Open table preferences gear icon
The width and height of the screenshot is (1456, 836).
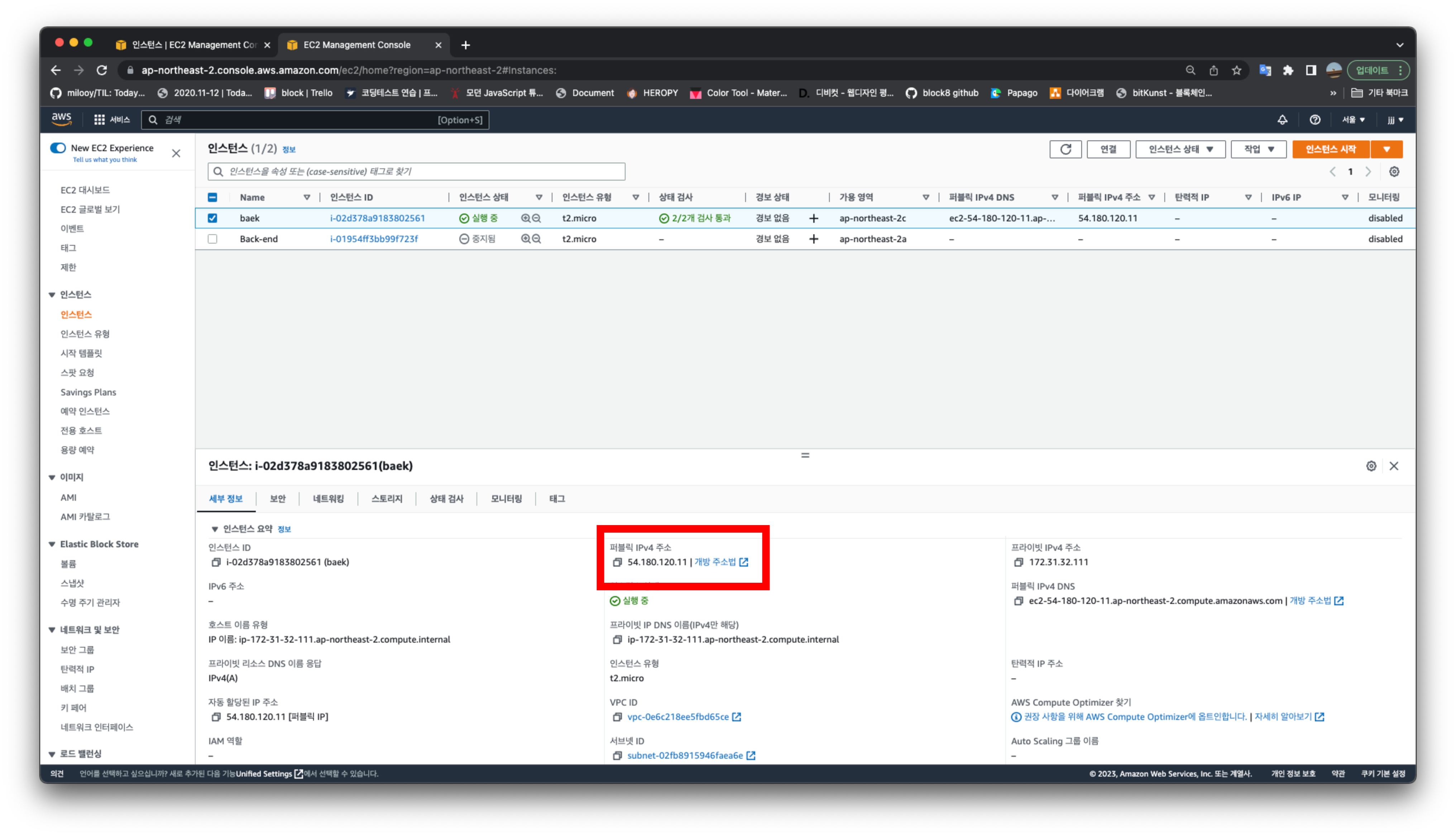point(1393,172)
